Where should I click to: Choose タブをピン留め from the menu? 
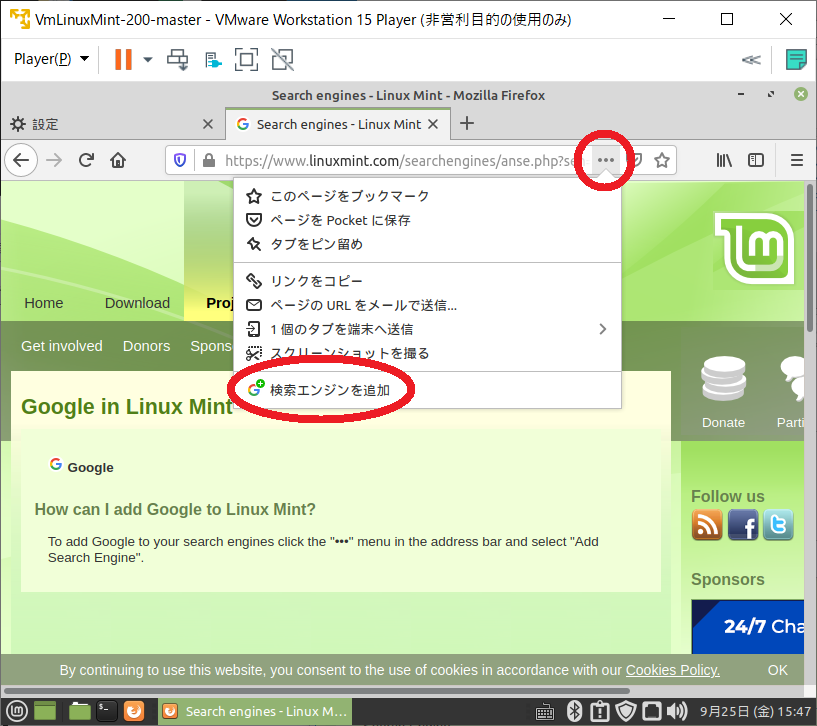pyautogui.click(x=427, y=244)
